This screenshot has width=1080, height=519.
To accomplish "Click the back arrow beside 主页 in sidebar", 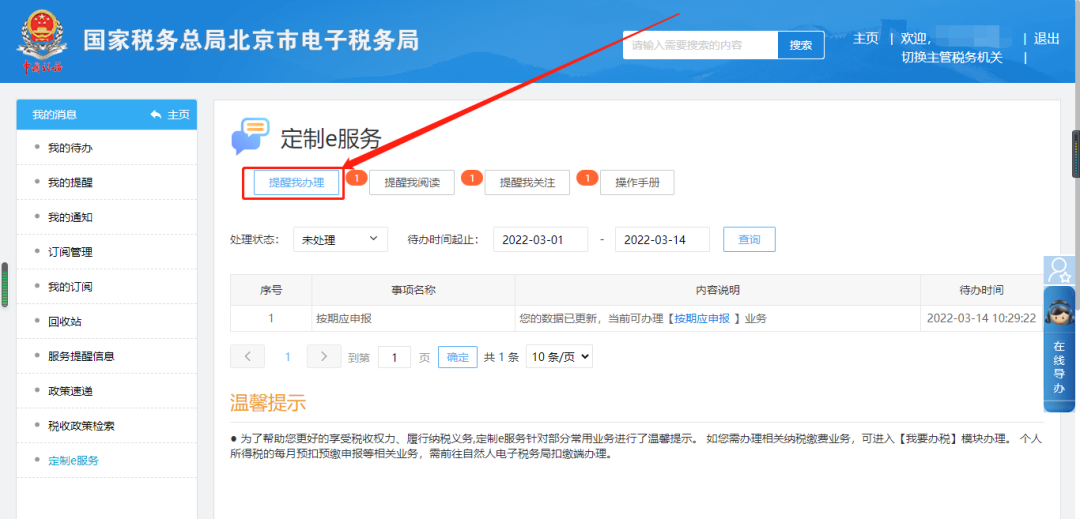I will click(x=156, y=115).
